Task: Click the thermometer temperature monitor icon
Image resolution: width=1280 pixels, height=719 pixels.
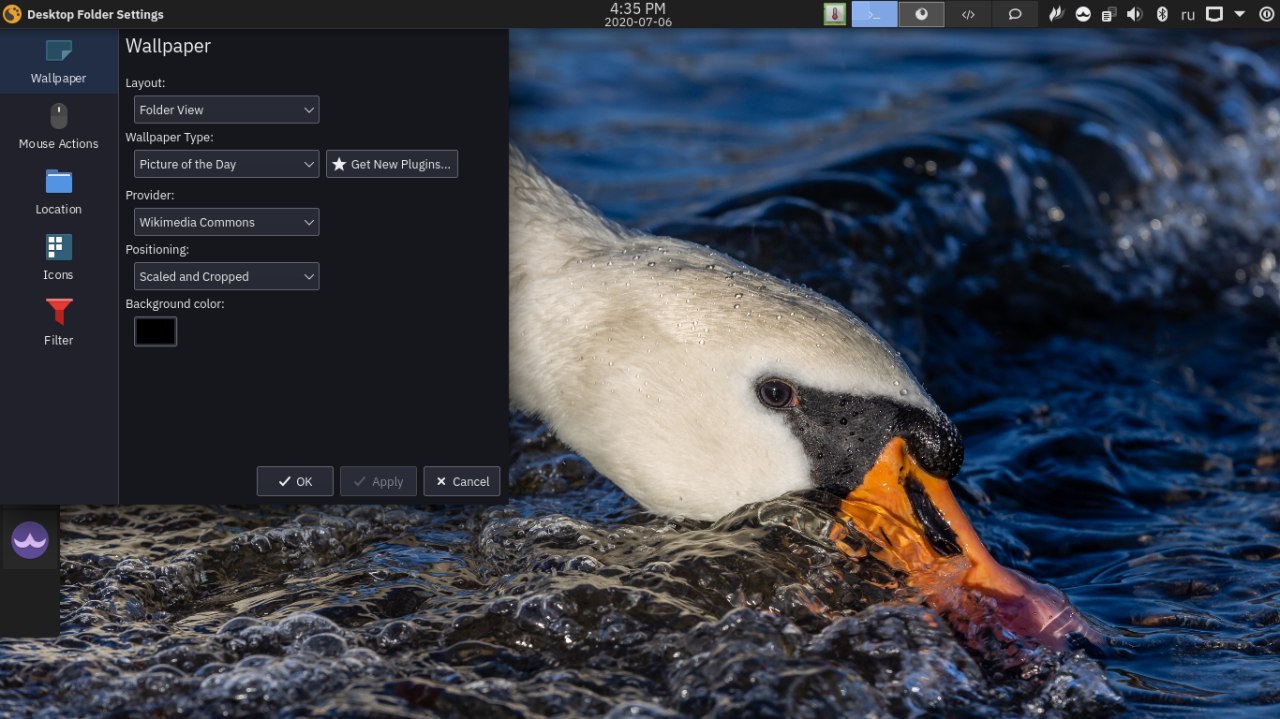Action: pyautogui.click(x=834, y=14)
